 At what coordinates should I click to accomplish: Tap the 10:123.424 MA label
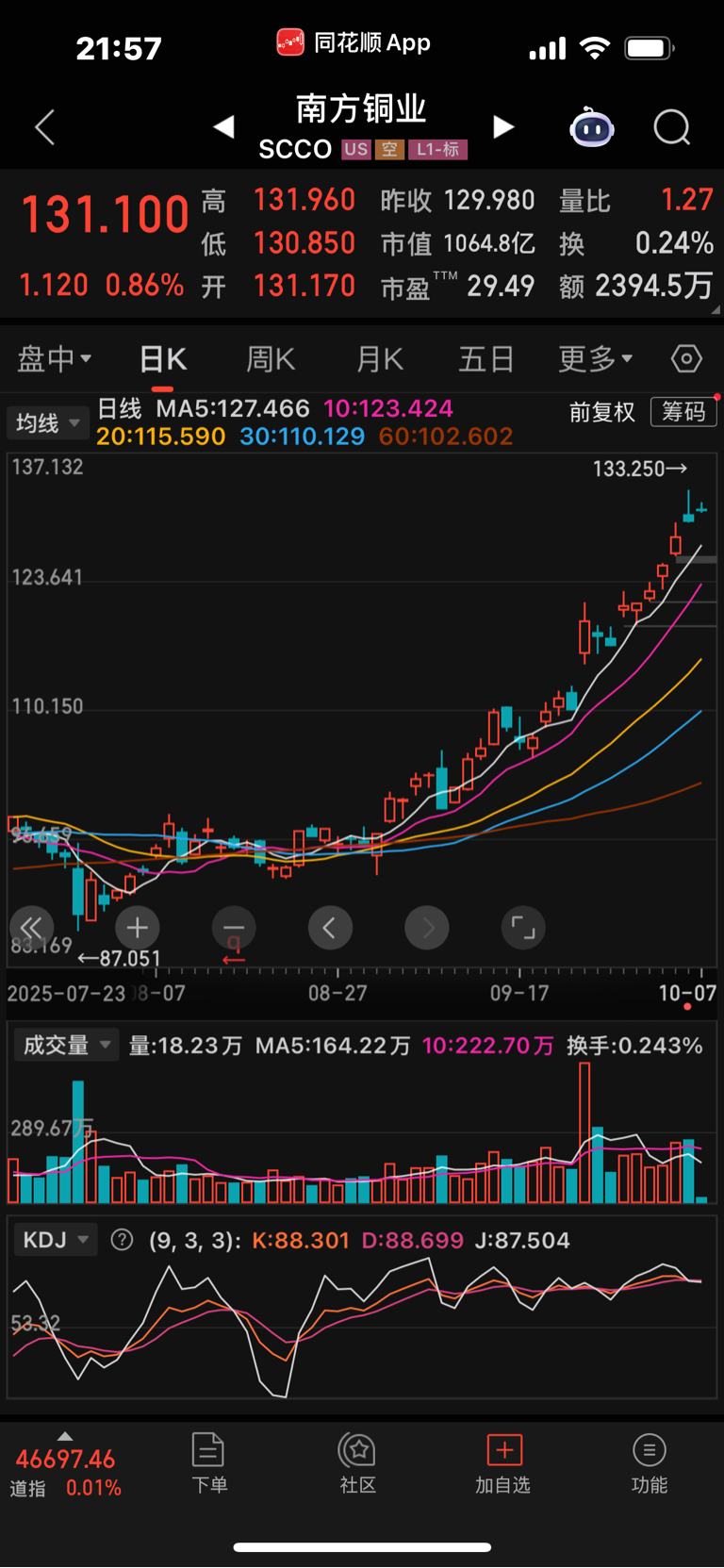click(388, 408)
